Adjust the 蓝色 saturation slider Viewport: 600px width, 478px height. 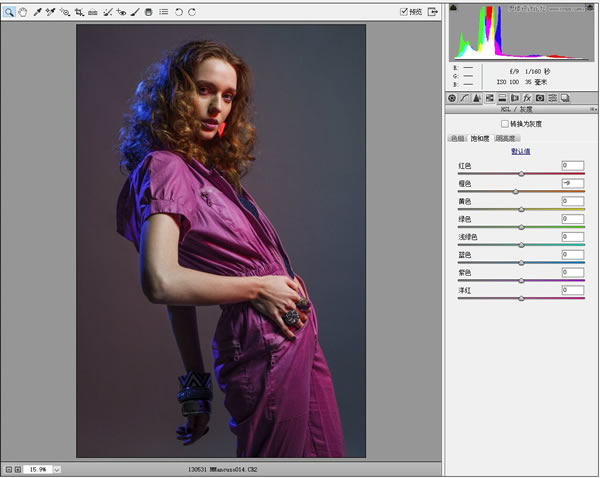click(521, 263)
